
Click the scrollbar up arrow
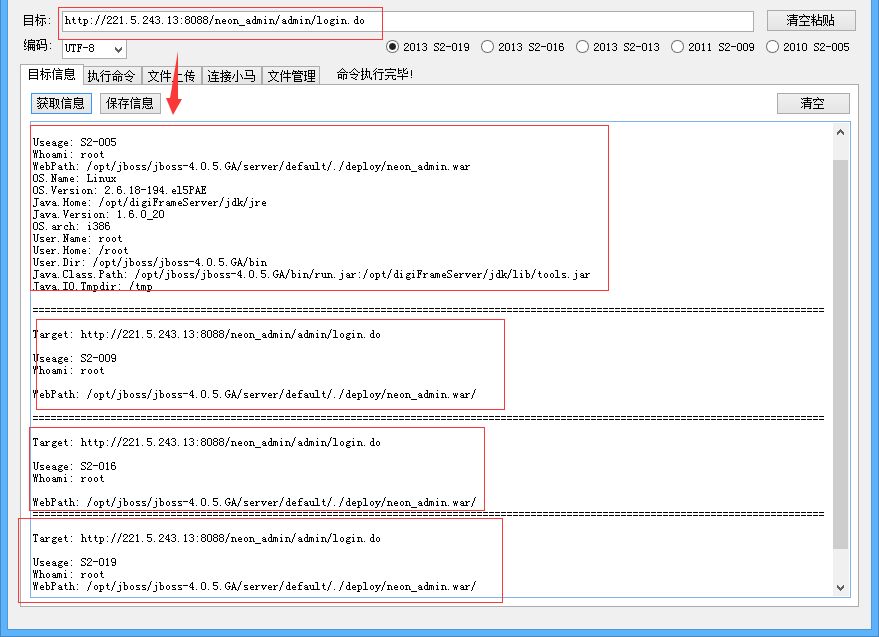(x=840, y=132)
